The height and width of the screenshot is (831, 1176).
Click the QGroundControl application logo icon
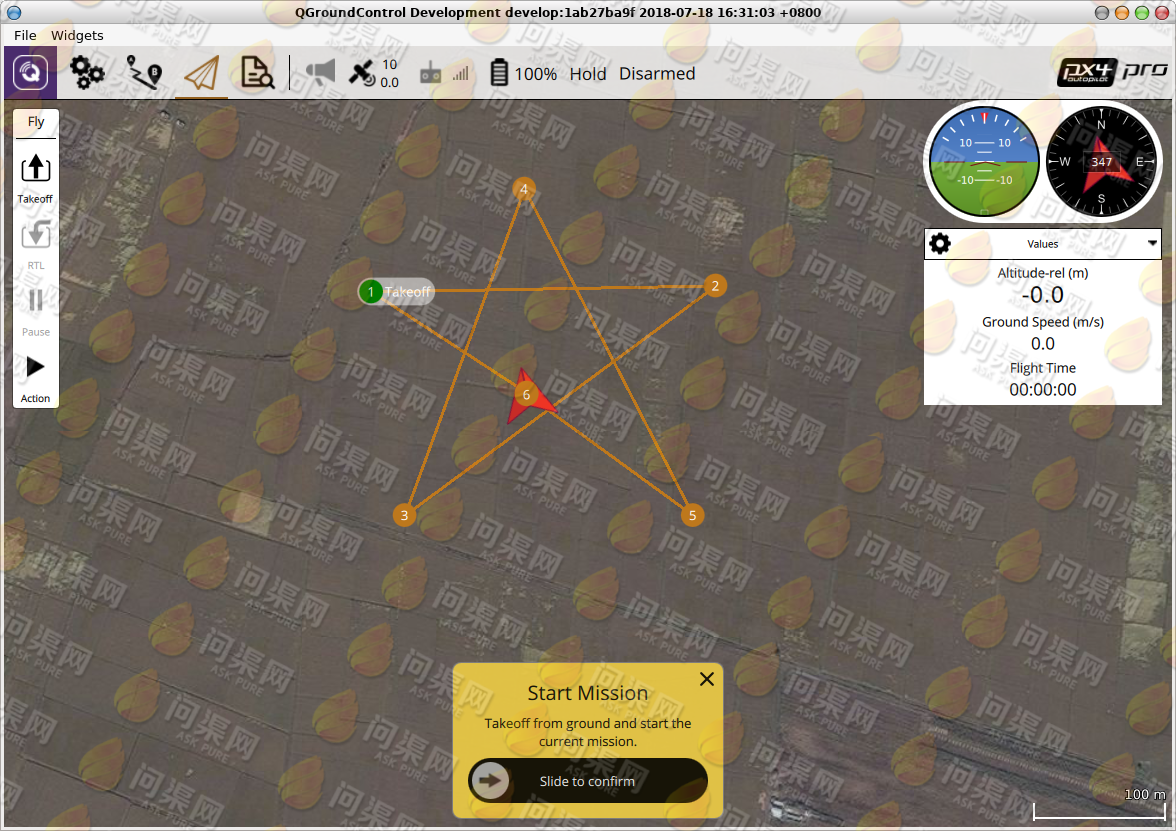pyautogui.click(x=30, y=73)
